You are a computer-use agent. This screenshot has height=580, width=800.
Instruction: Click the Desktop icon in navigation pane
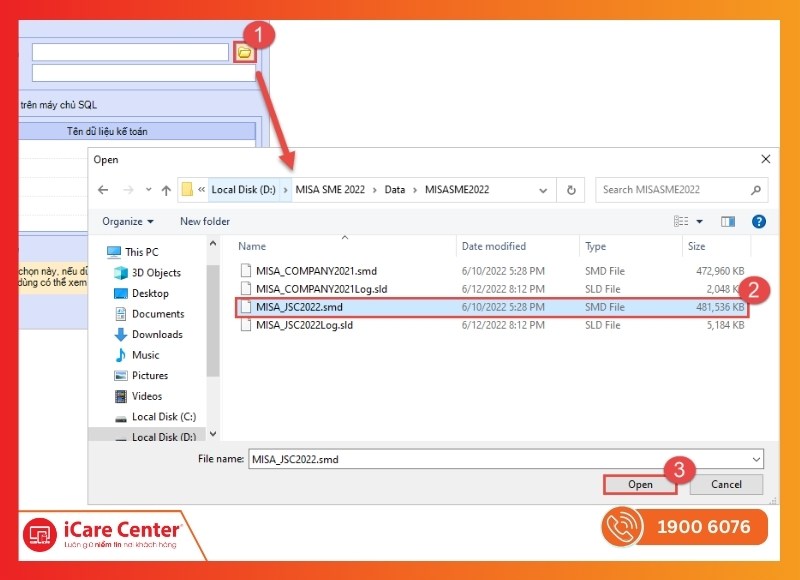click(x=121, y=293)
